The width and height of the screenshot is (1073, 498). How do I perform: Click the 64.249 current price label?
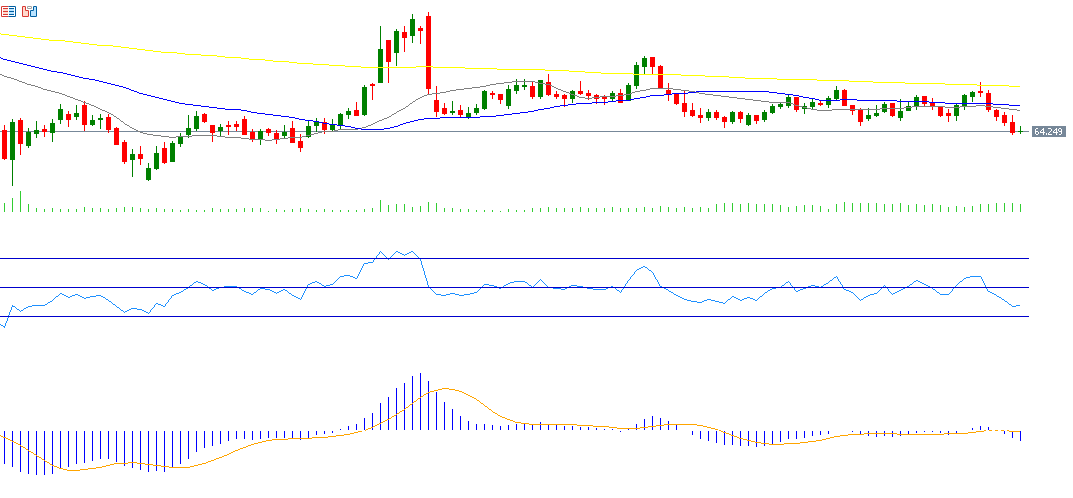click(x=1047, y=132)
